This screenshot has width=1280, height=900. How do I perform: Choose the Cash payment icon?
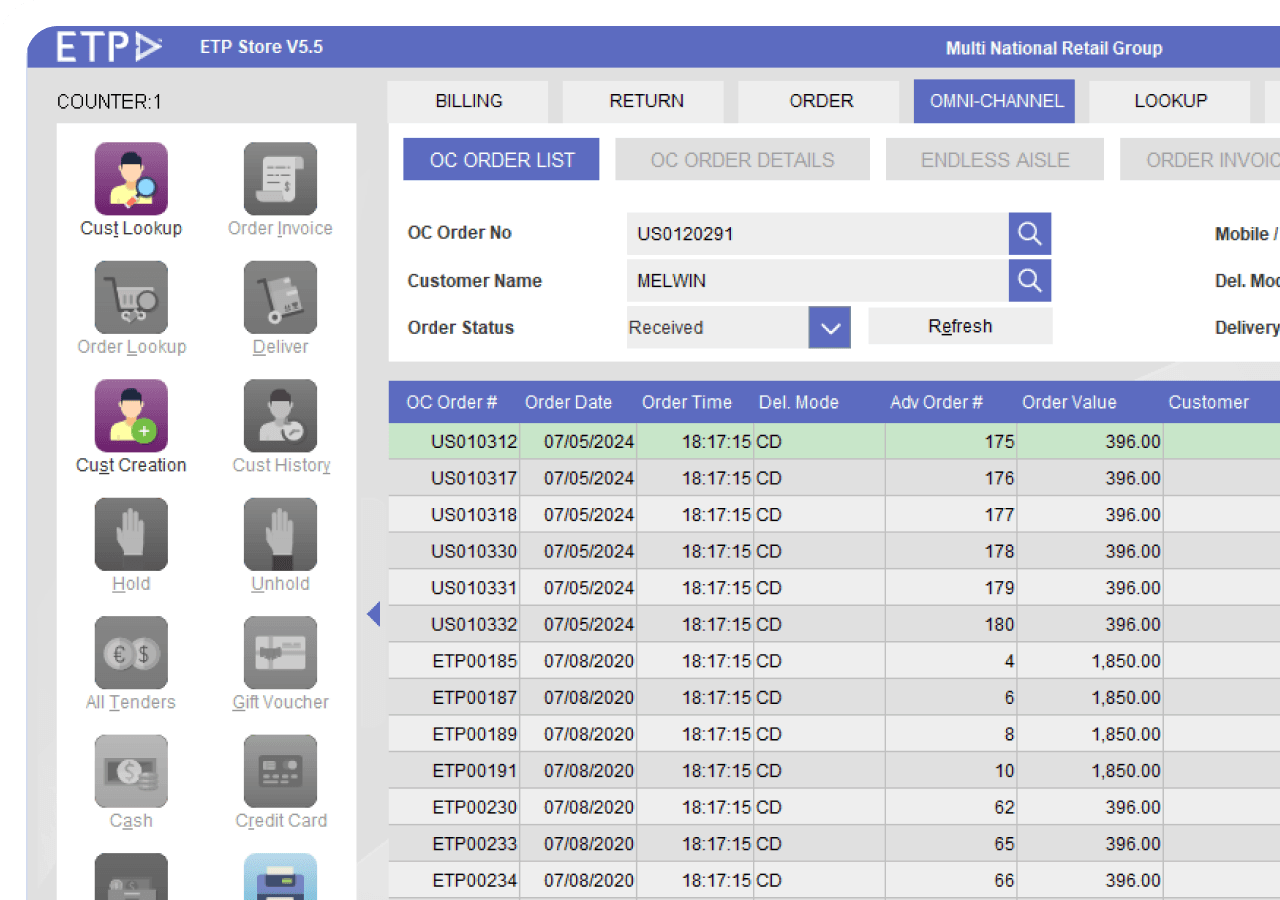pos(131,771)
